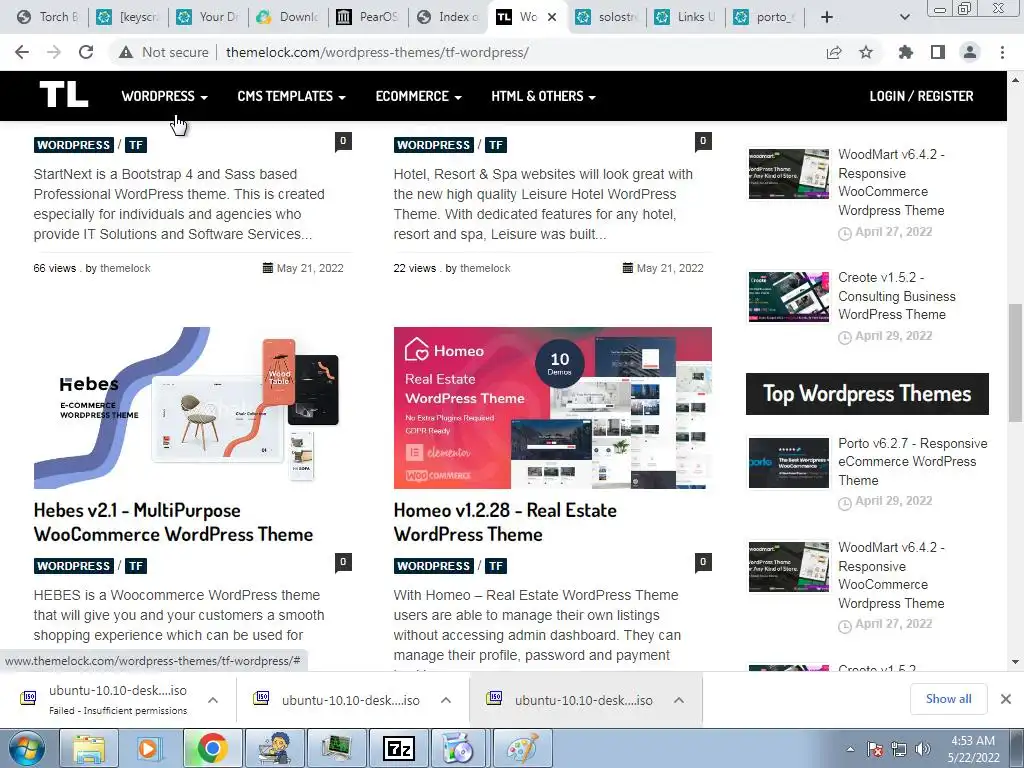Expand the HTML & OTHERS dropdown
This screenshot has height=768, width=1024.
tap(543, 96)
